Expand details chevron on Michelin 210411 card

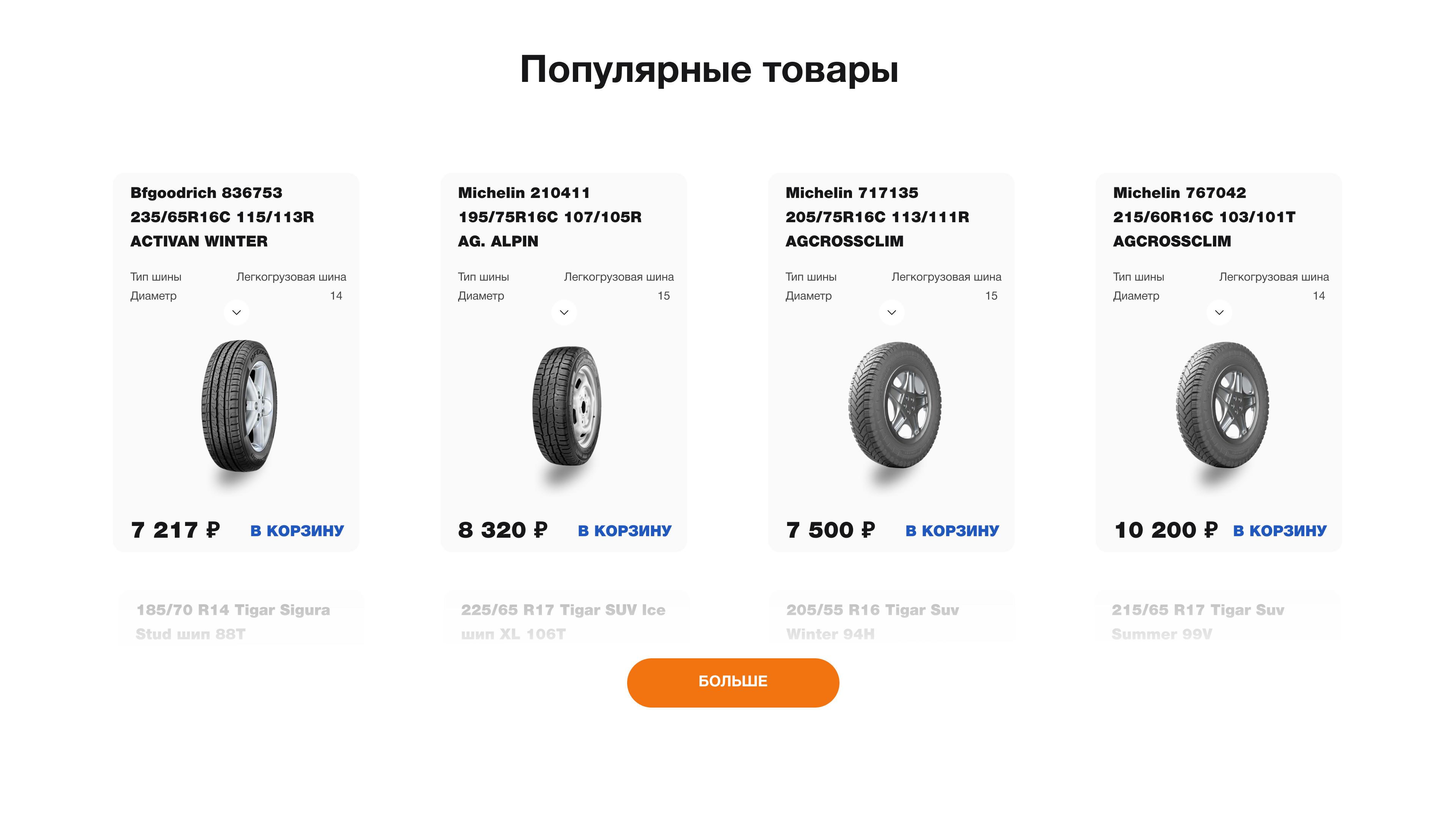564,312
